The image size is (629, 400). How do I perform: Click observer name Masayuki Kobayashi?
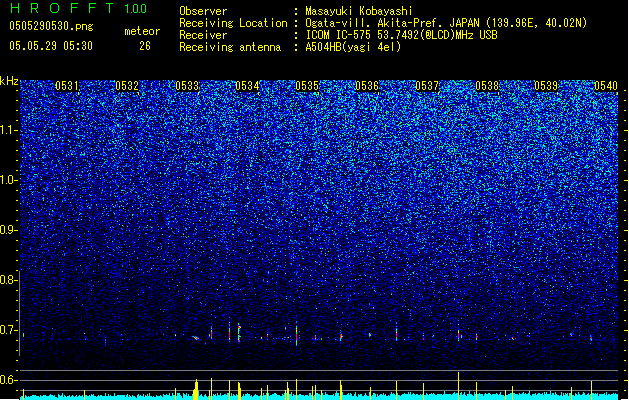coord(359,11)
